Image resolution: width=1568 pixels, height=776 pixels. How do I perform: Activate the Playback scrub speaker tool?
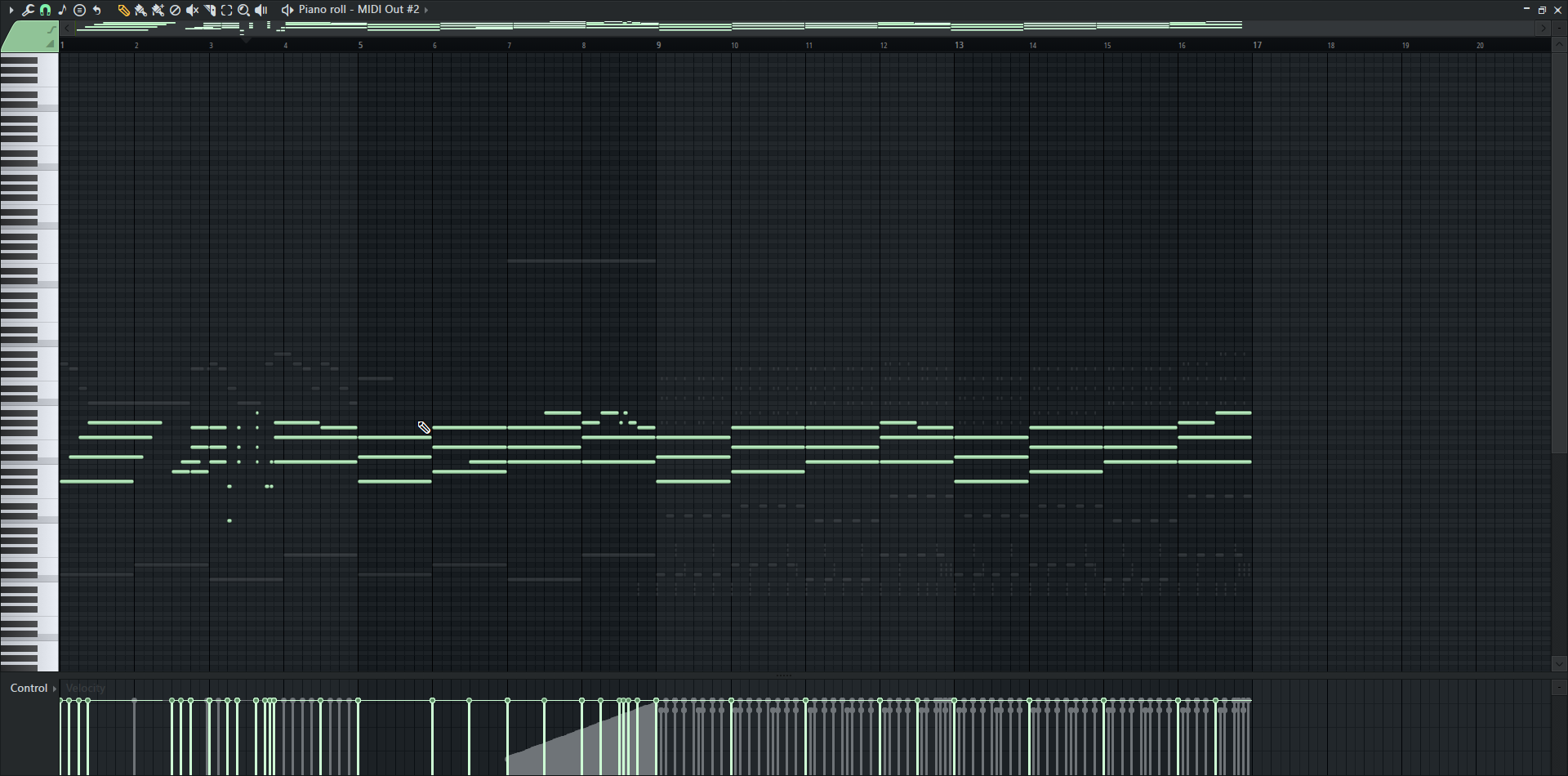point(261,10)
